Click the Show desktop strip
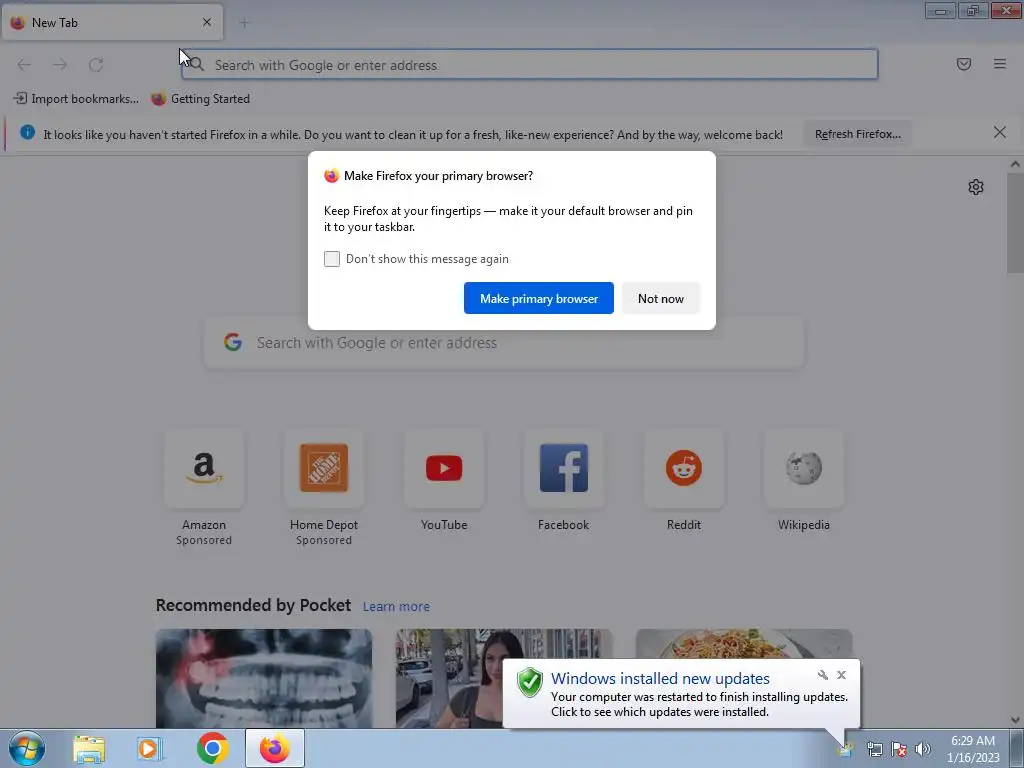This screenshot has height=768, width=1024. [1017, 748]
